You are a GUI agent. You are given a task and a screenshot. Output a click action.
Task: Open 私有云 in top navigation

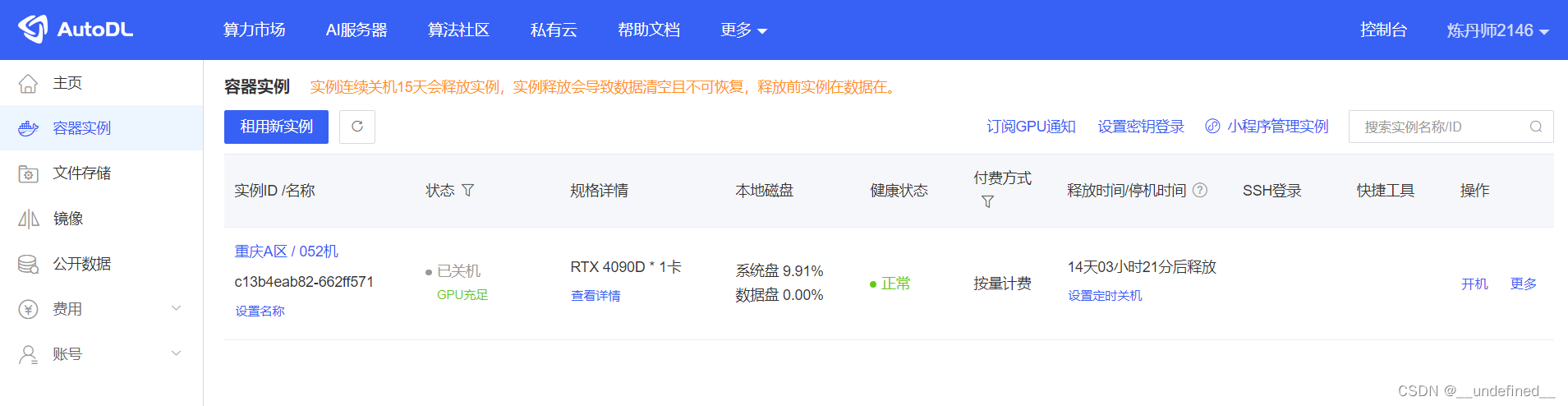coord(554,30)
